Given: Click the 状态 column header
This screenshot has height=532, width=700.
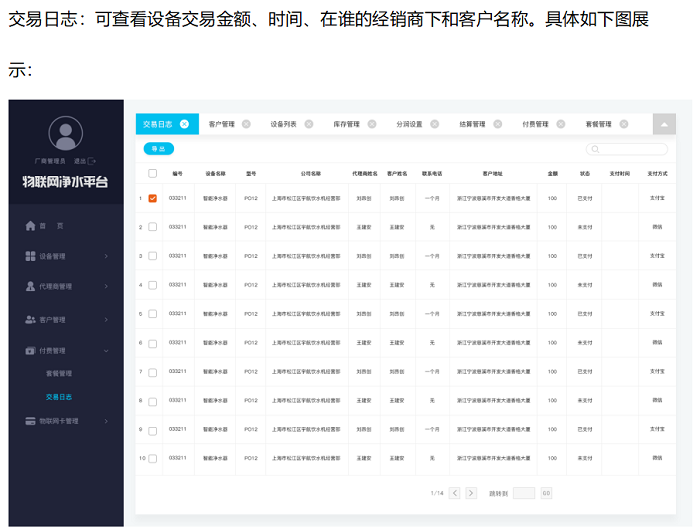Looking at the screenshot, I should point(585,173).
